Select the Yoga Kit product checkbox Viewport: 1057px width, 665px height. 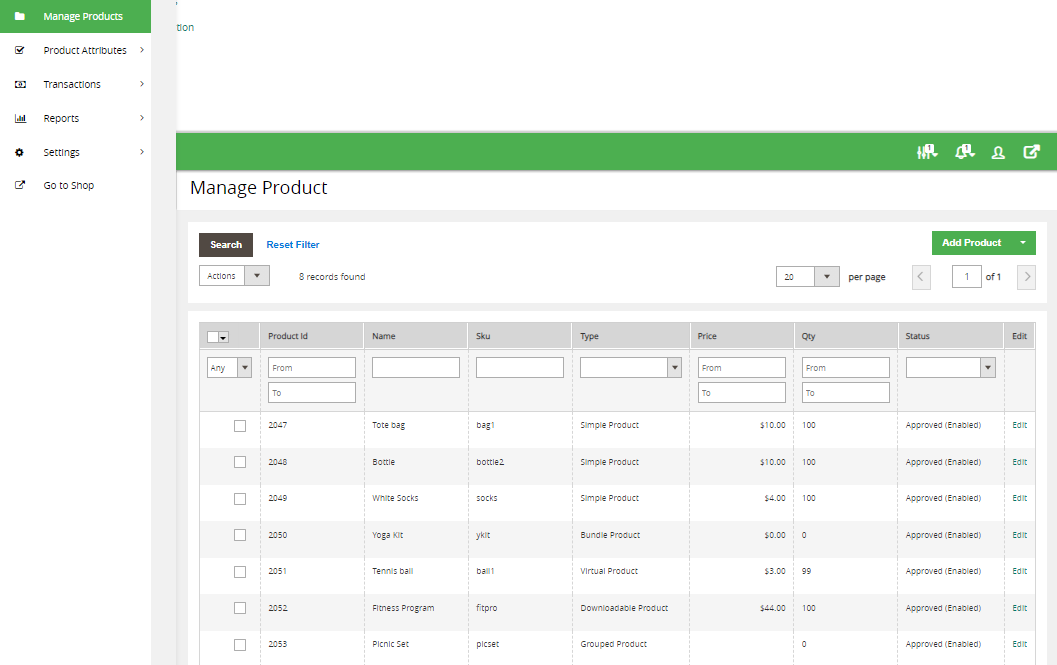[x=240, y=535]
